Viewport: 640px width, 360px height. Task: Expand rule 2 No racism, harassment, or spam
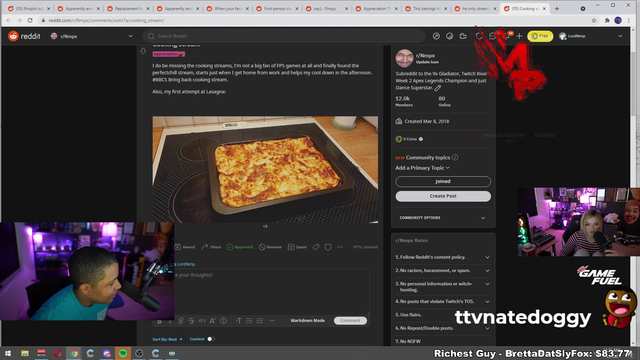point(443,271)
